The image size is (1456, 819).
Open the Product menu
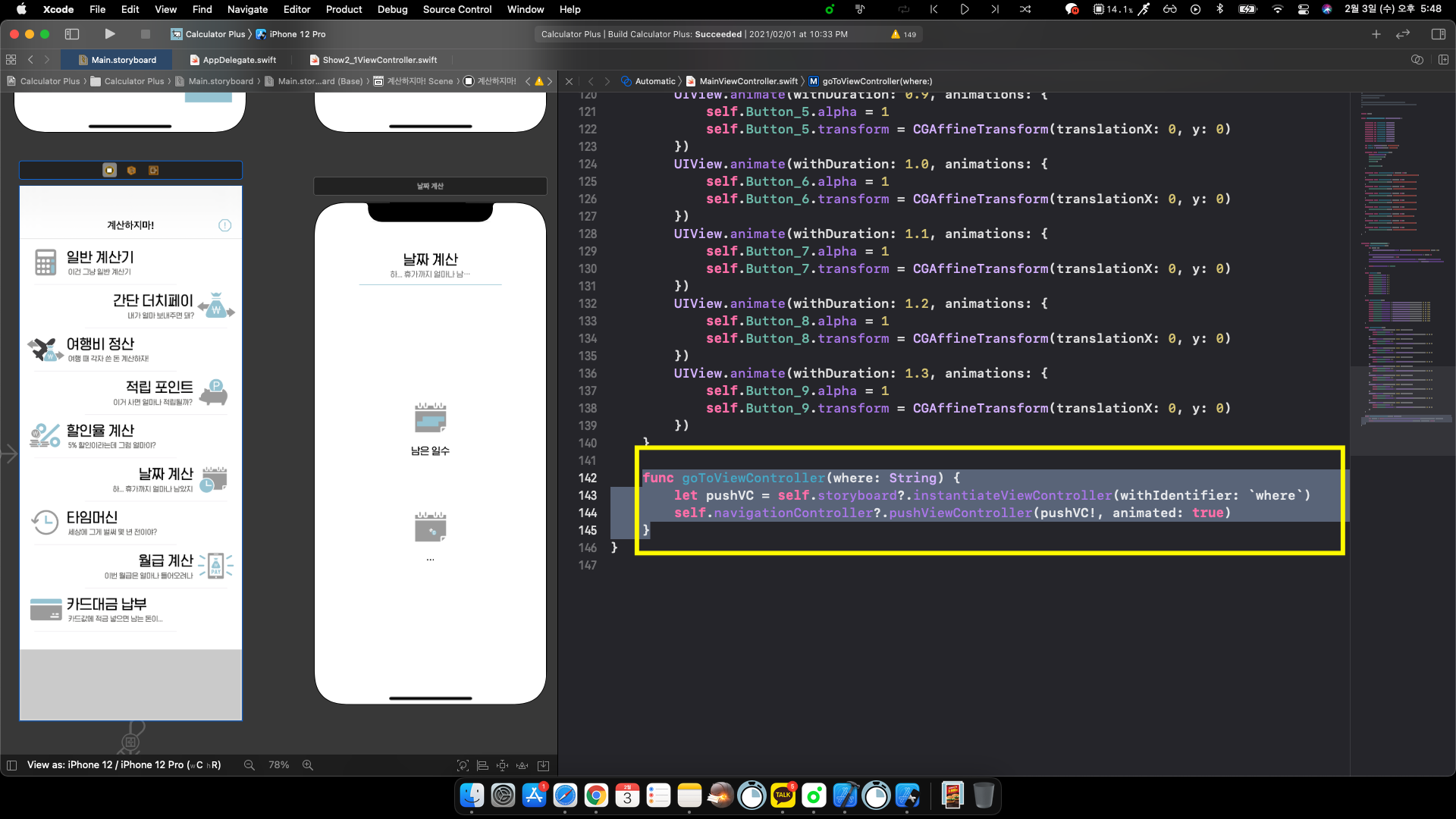point(344,9)
